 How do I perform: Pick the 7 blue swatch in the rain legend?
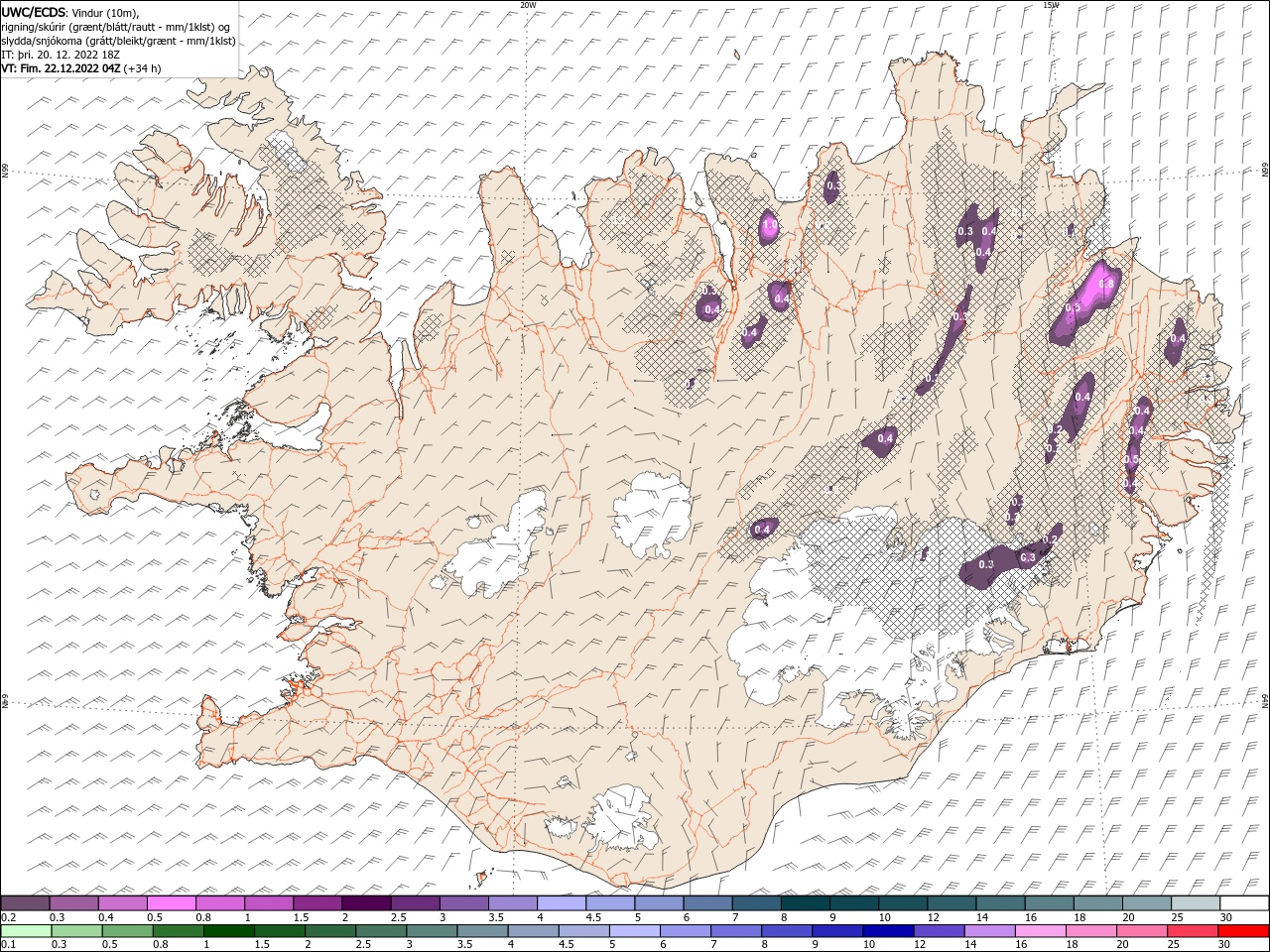[735, 931]
